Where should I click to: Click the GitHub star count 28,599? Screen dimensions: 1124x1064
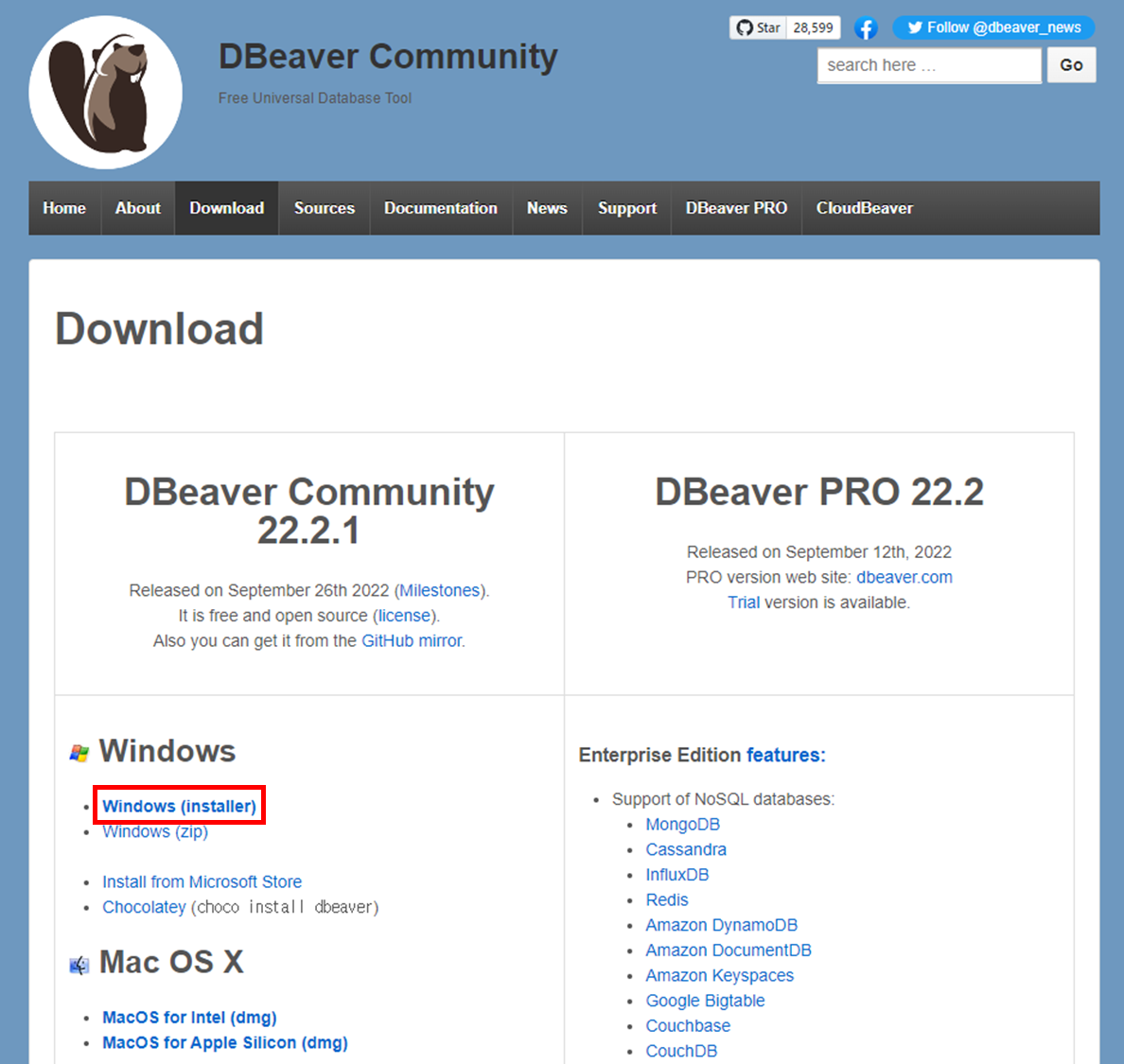813,28
